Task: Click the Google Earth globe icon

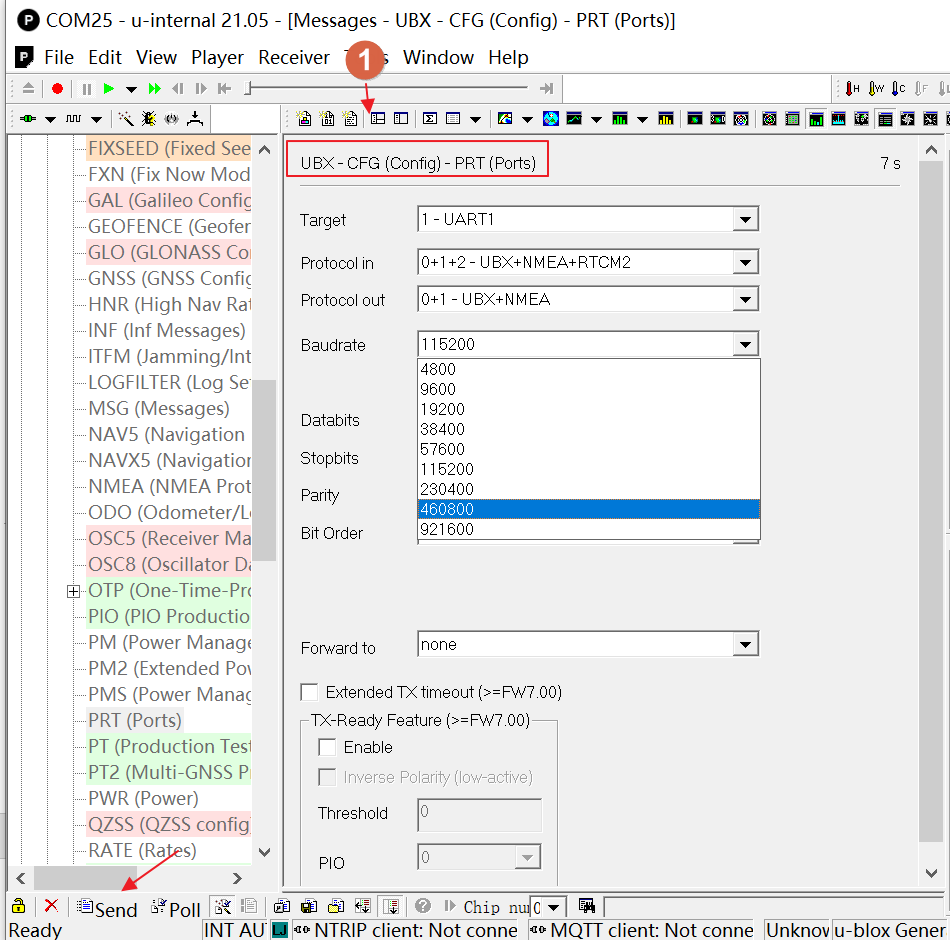Action: pyautogui.click(x=551, y=119)
